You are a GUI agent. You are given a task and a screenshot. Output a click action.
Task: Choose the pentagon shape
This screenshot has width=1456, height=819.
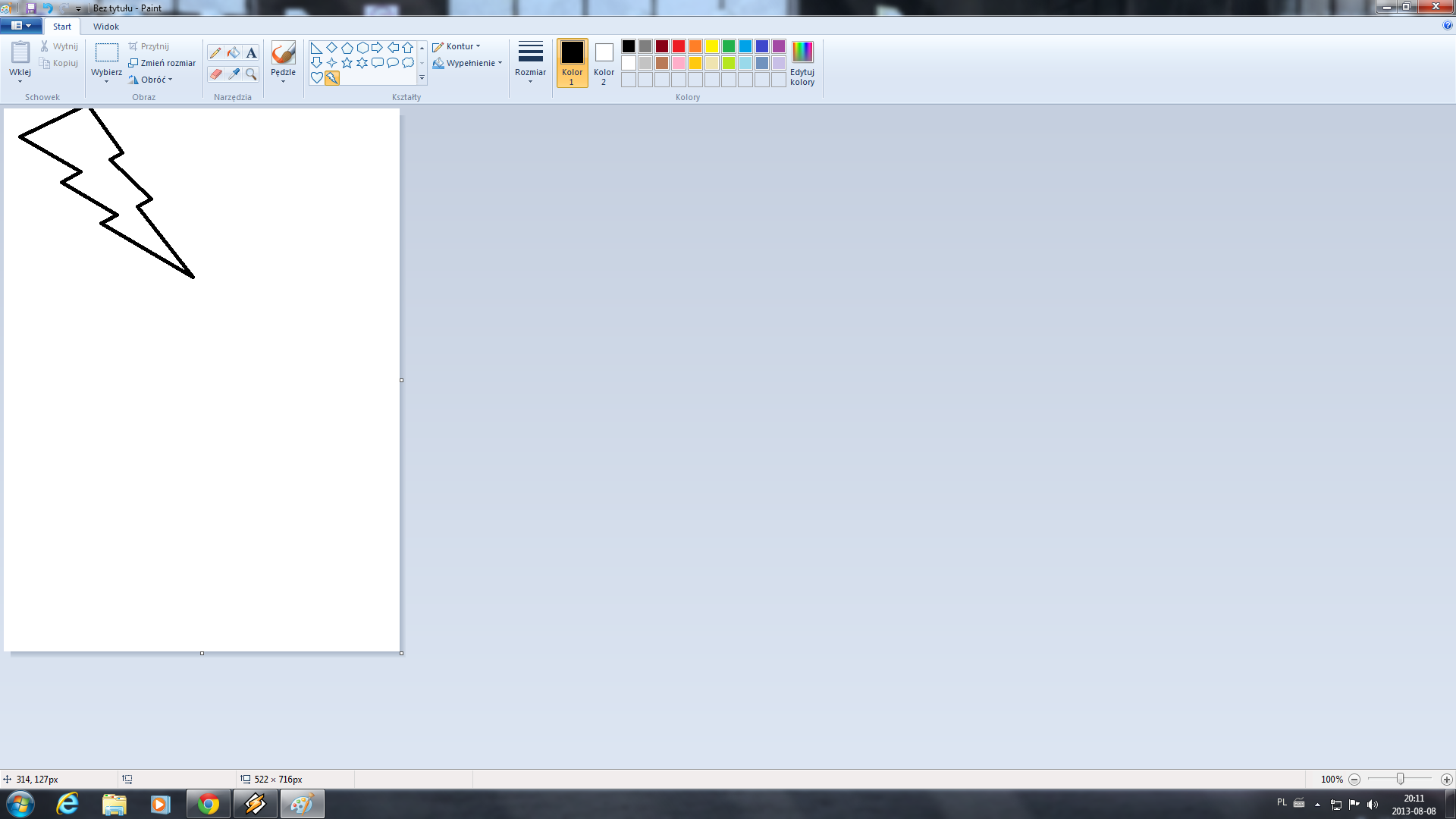point(347,48)
